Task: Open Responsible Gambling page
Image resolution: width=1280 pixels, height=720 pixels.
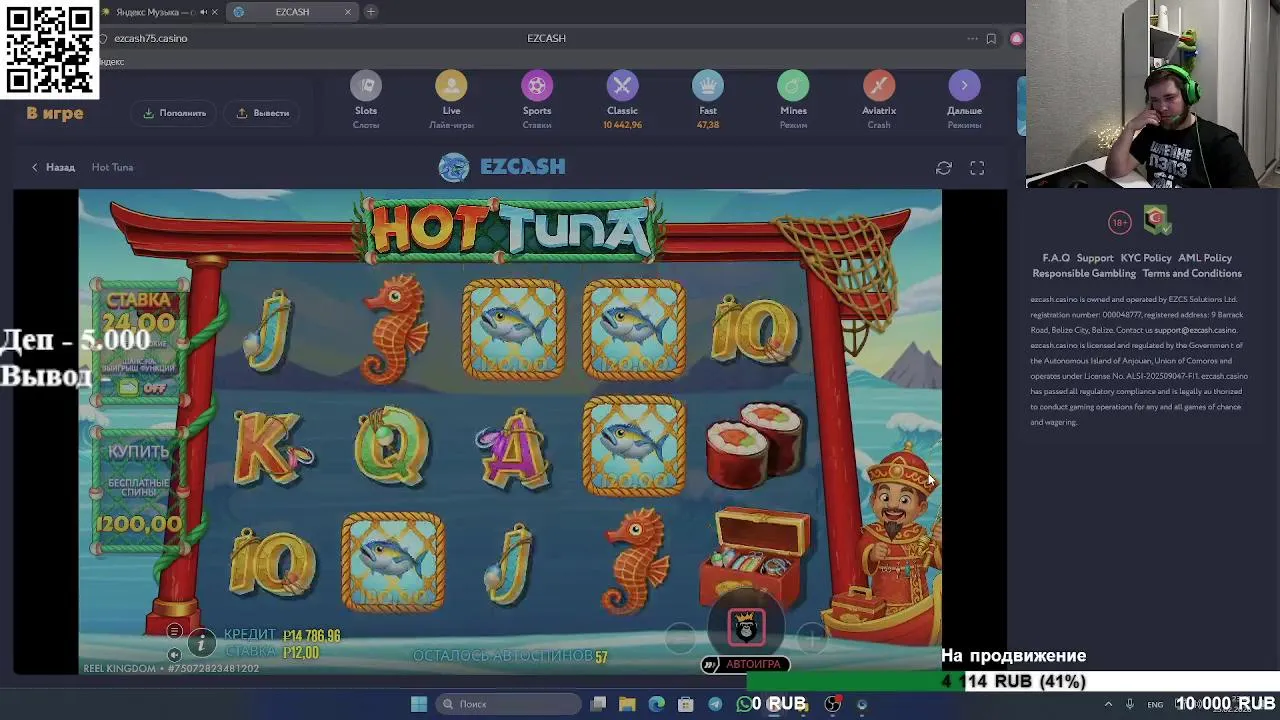Action: pyautogui.click(x=1084, y=273)
